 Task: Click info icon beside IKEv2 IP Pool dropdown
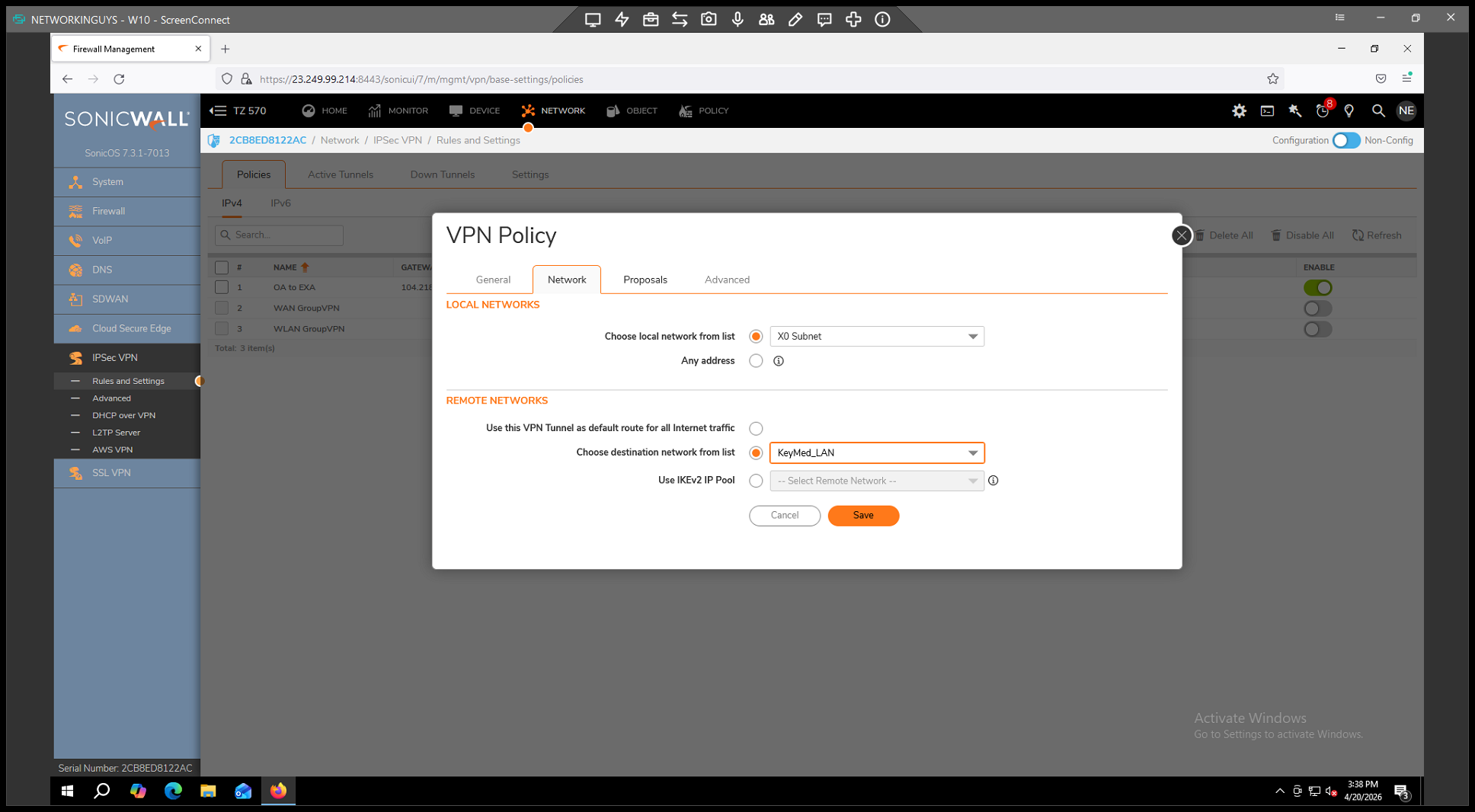tap(993, 481)
